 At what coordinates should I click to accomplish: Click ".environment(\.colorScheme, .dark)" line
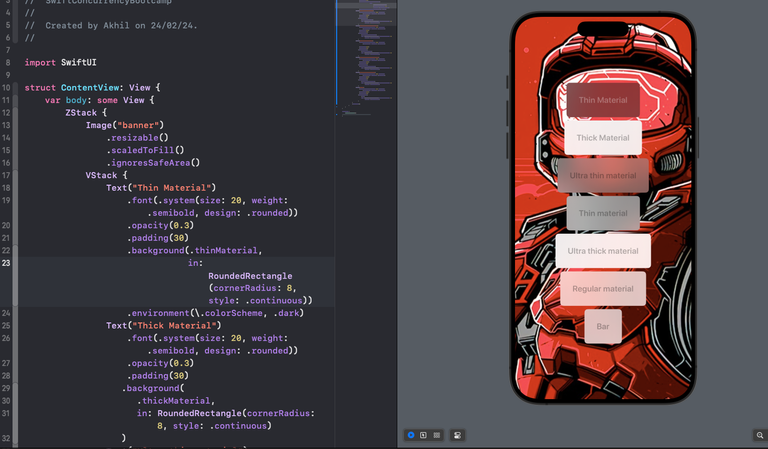pos(216,313)
